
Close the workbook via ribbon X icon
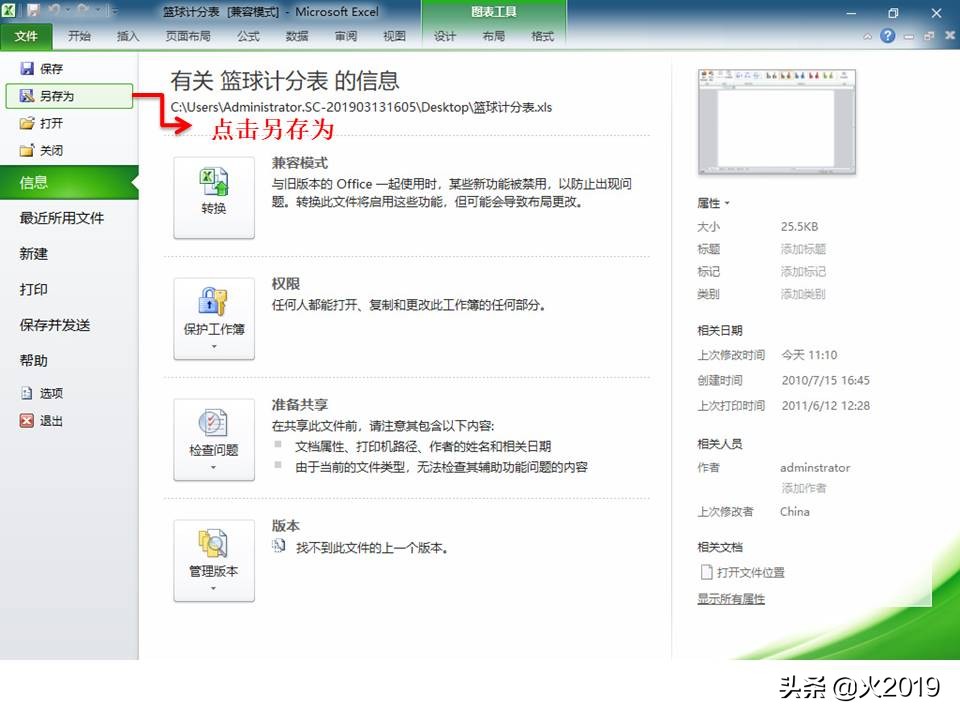(x=950, y=36)
